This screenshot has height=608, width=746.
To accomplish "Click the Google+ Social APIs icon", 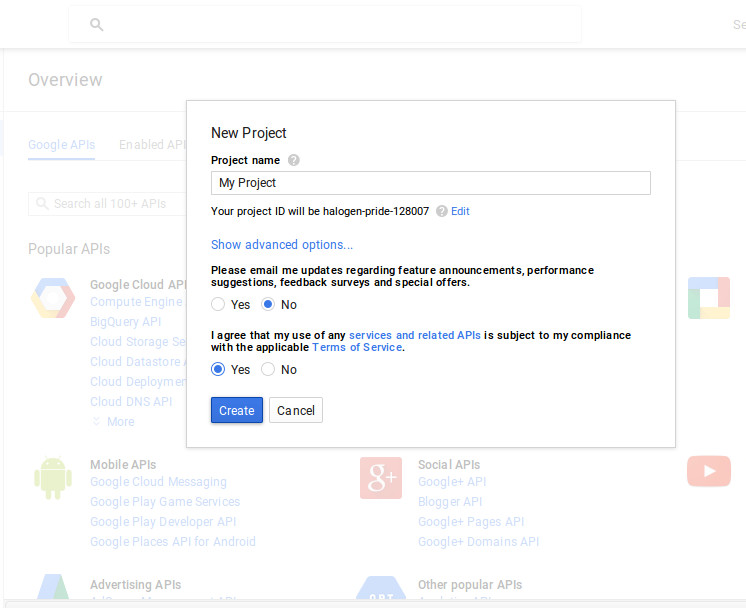I will click(381, 478).
